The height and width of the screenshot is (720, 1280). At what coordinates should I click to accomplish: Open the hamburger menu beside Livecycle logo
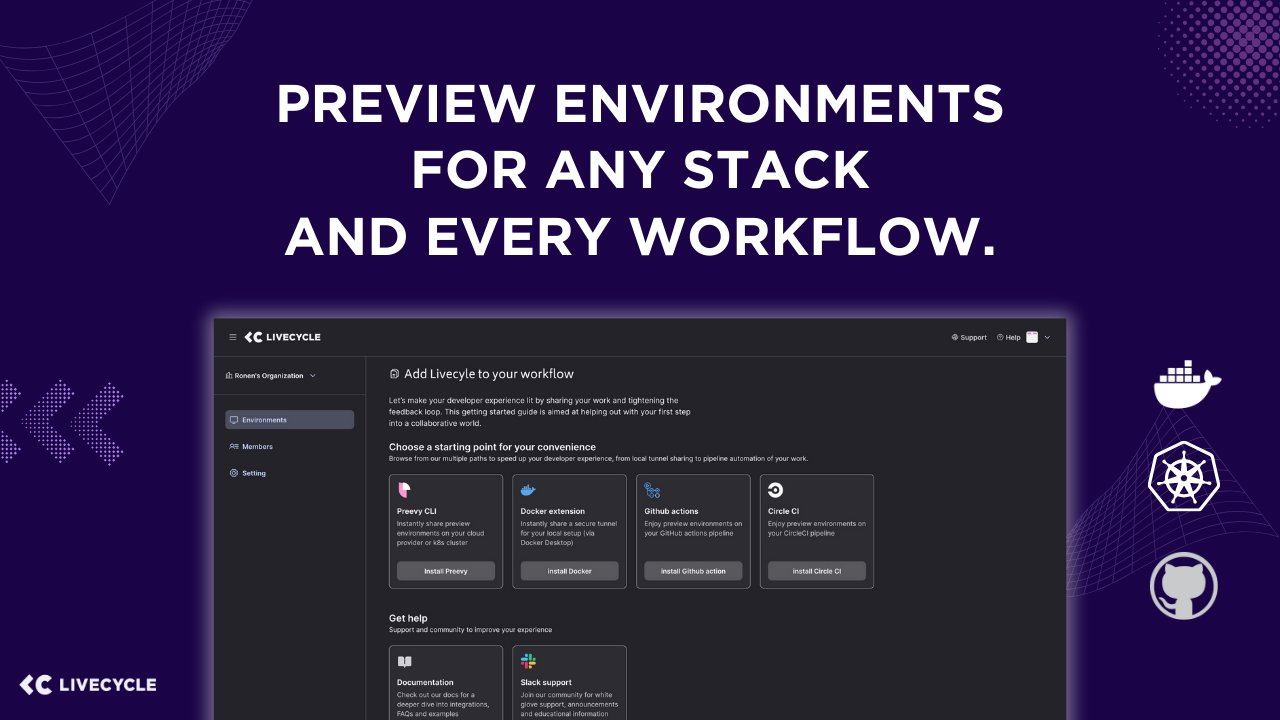pyautogui.click(x=233, y=337)
